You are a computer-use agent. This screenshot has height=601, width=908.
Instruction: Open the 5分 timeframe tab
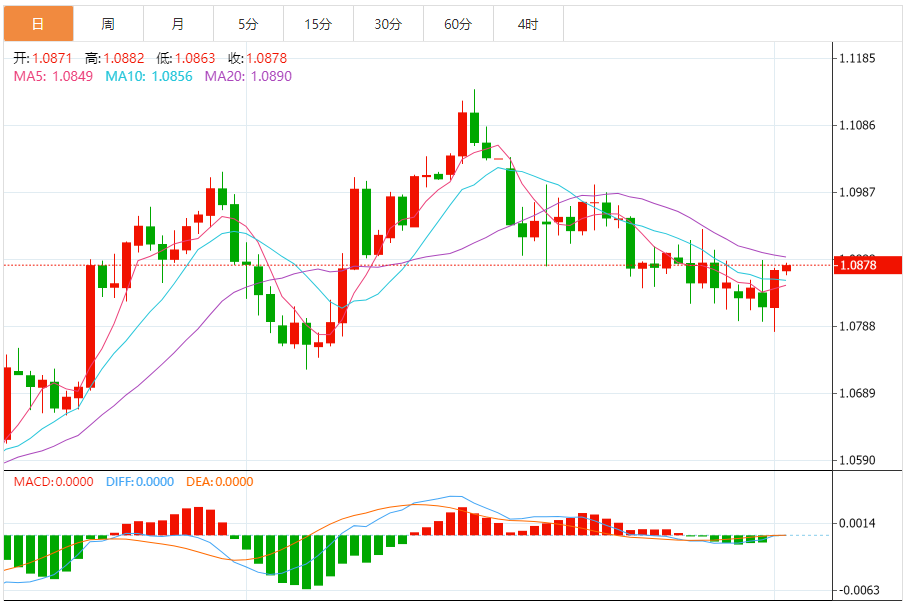pyautogui.click(x=248, y=24)
